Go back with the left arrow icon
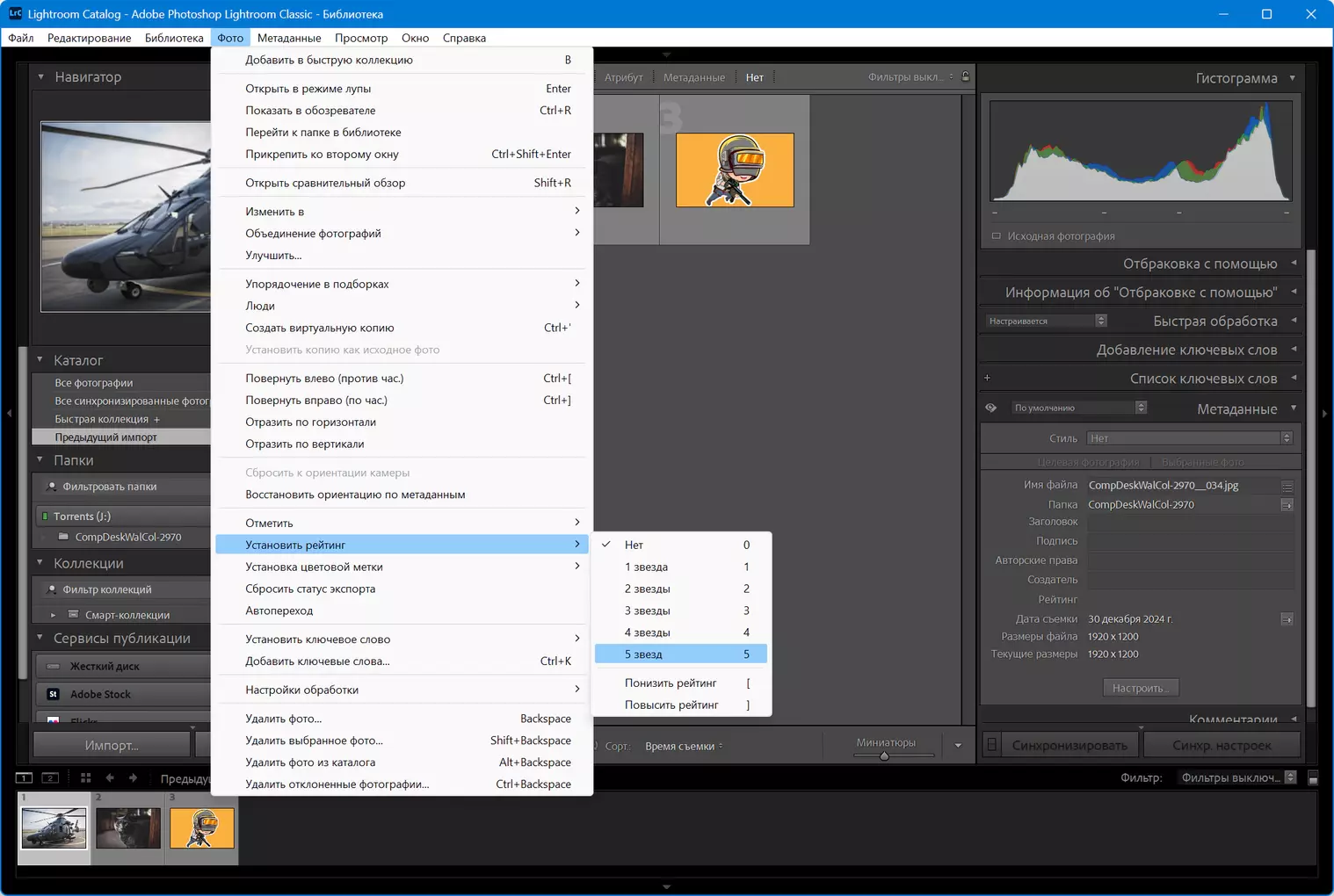1334x896 pixels. [x=110, y=777]
